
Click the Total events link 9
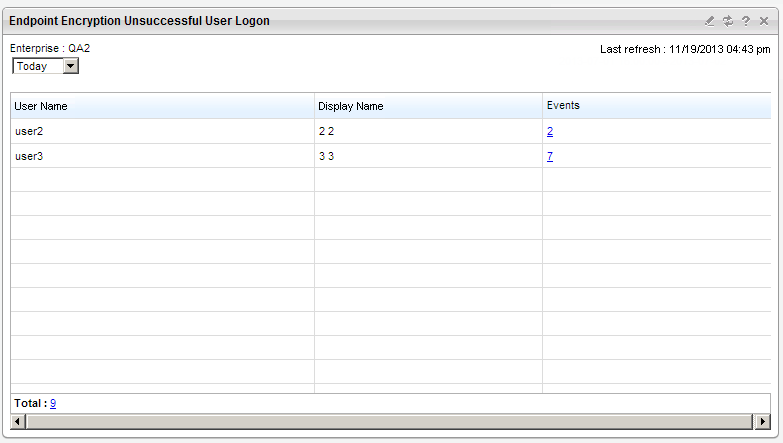pos(53,403)
